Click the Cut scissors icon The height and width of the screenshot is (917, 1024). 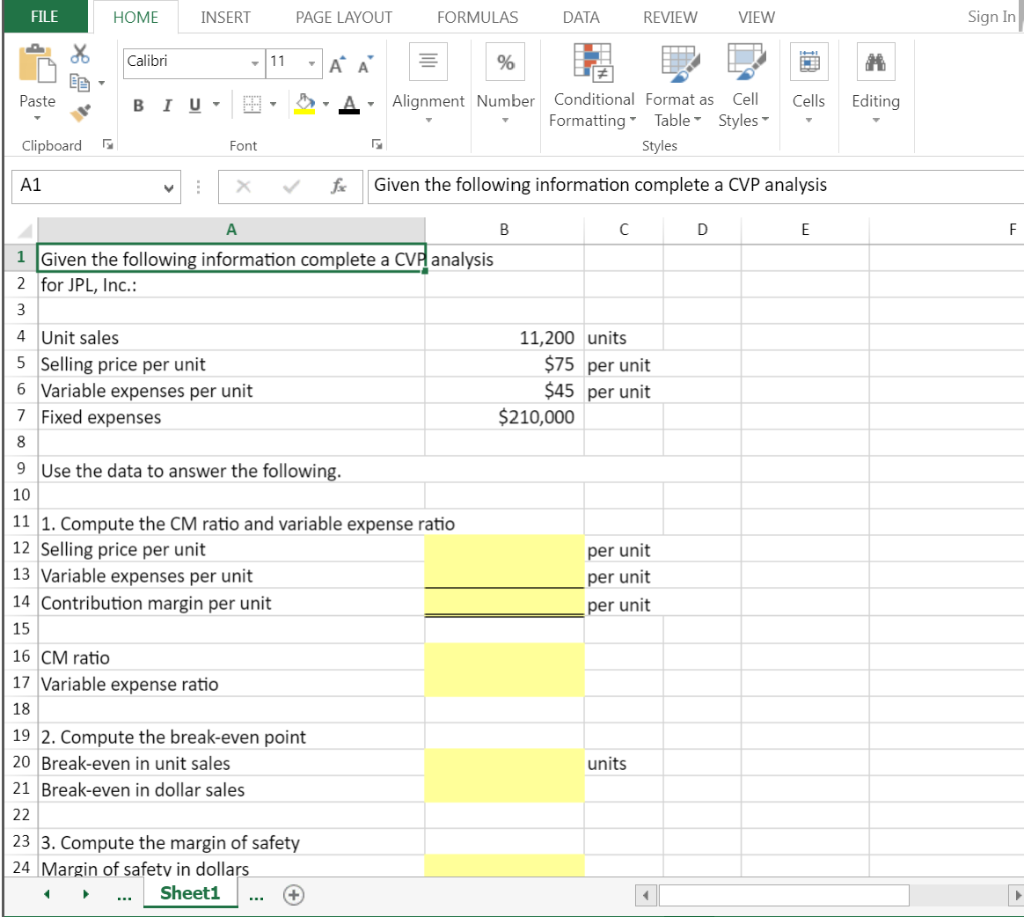[80, 54]
